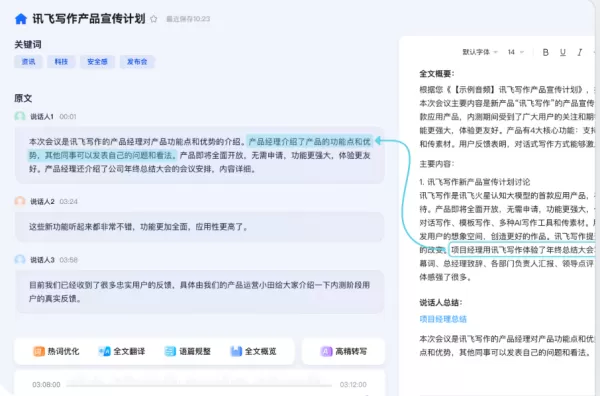Image resolution: width=600 pixels, height=396 pixels.
Task: Click the 说话人1 name label
Action: click(42, 117)
